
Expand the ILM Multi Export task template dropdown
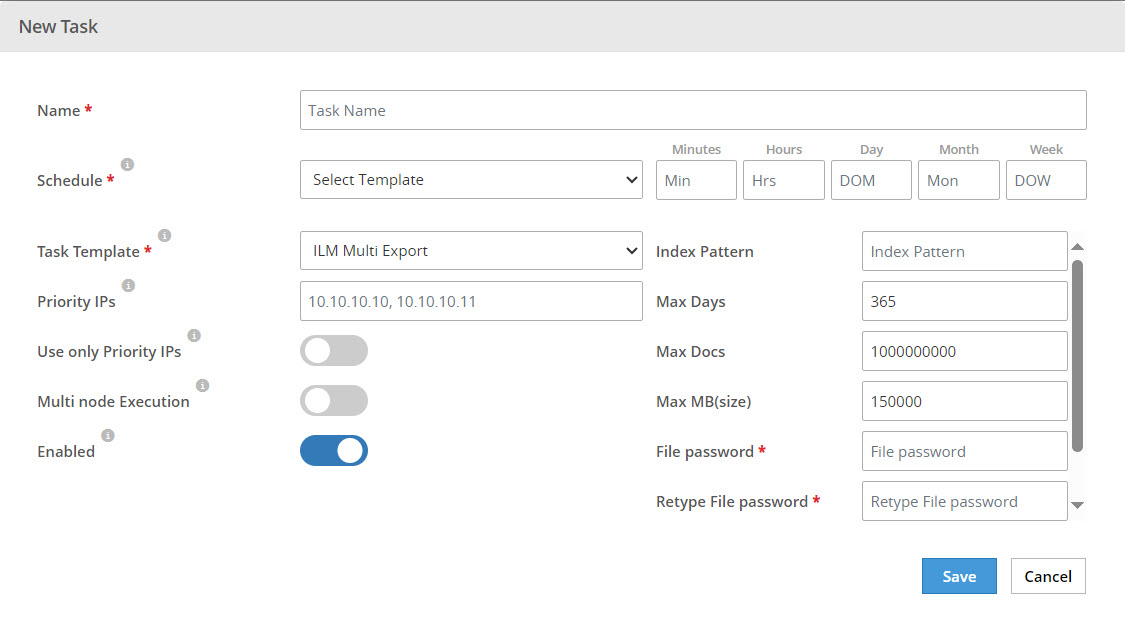click(x=471, y=251)
